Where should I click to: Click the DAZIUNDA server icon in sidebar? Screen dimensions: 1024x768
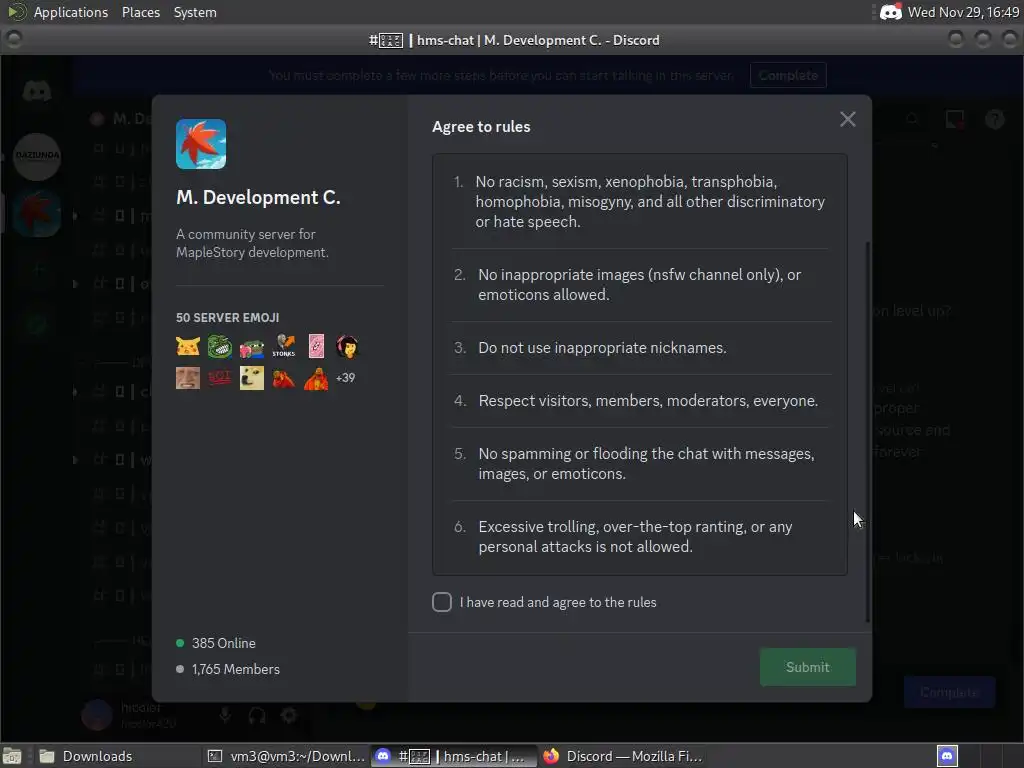coord(37,155)
